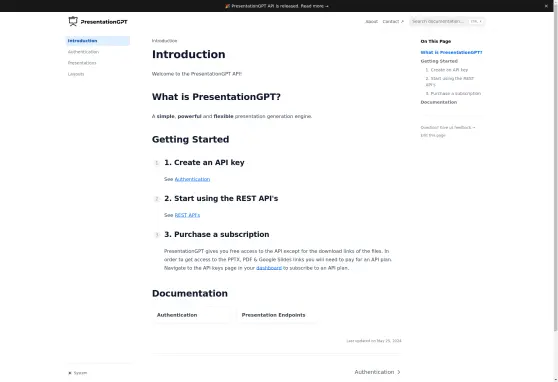Jump to Documentation in page outline

[438, 102]
